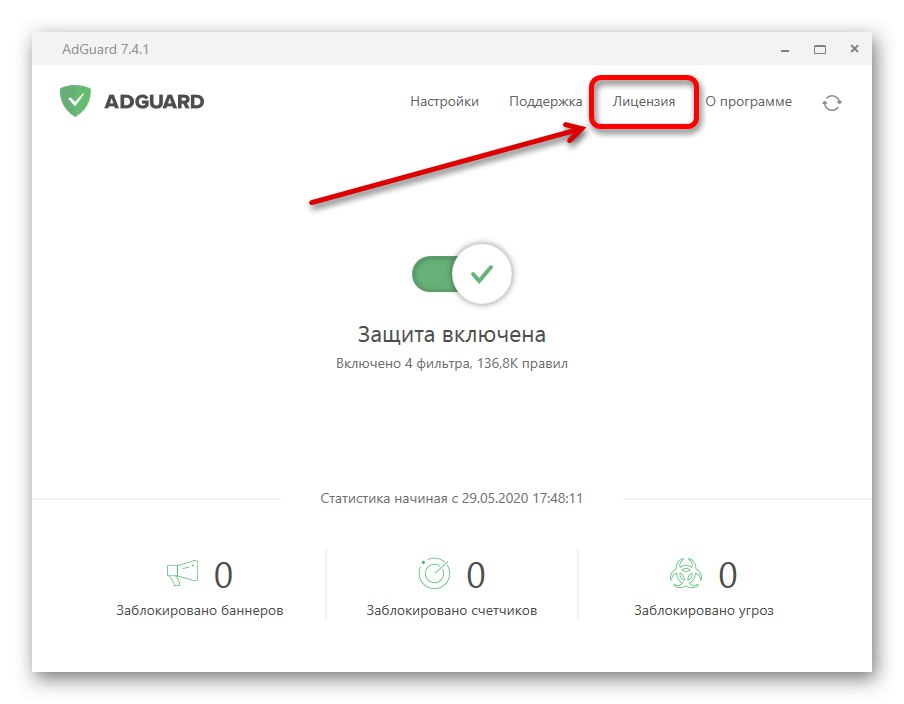Viewport: 904px width, 704px height.
Task: Disable protection using the green toggle
Action: tap(435, 274)
